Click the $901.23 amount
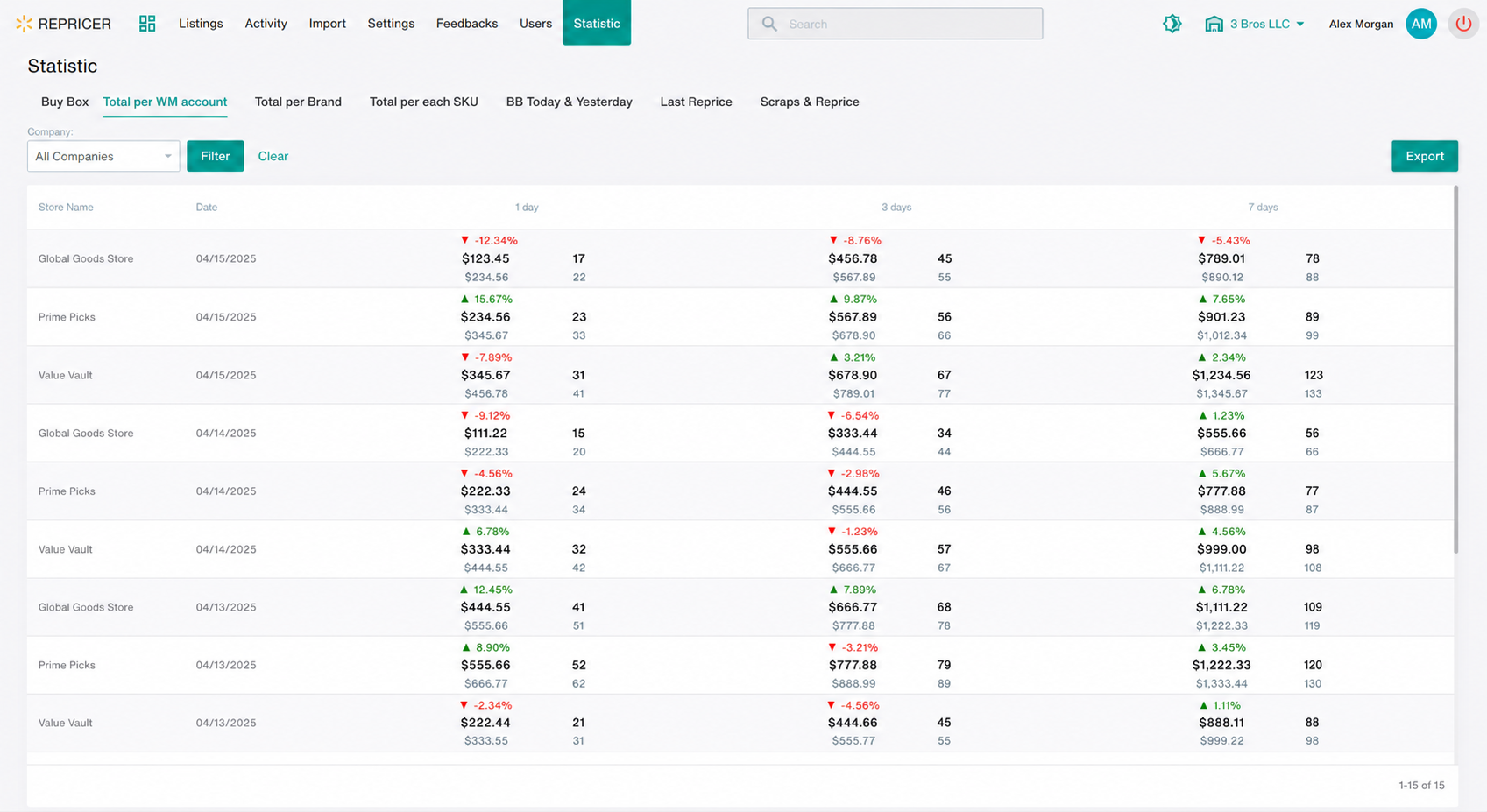Image resolution: width=1487 pixels, height=812 pixels. pos(1221,317)
